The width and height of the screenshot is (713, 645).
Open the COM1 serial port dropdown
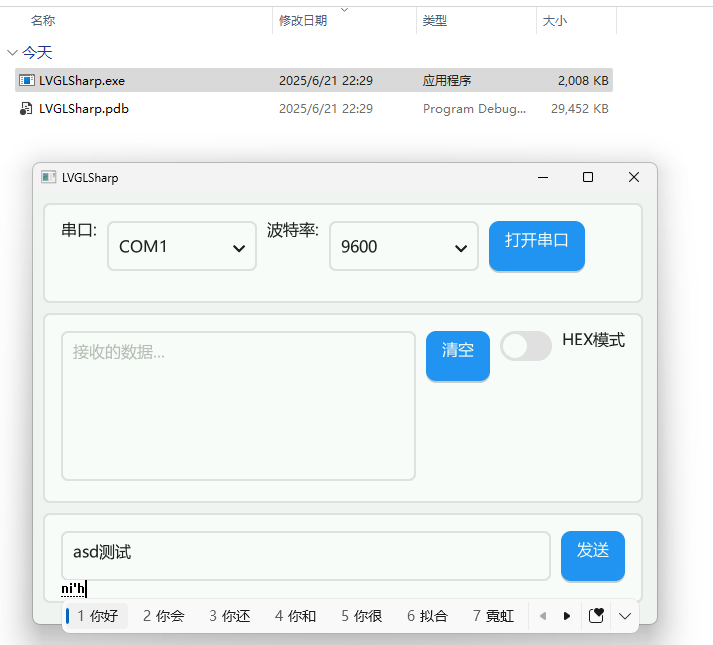[x=182, y=246]
